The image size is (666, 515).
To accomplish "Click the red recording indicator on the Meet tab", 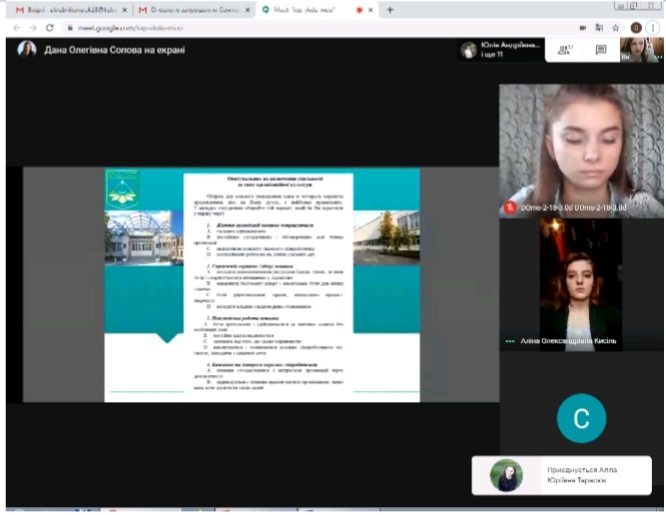I will point(359,10).
